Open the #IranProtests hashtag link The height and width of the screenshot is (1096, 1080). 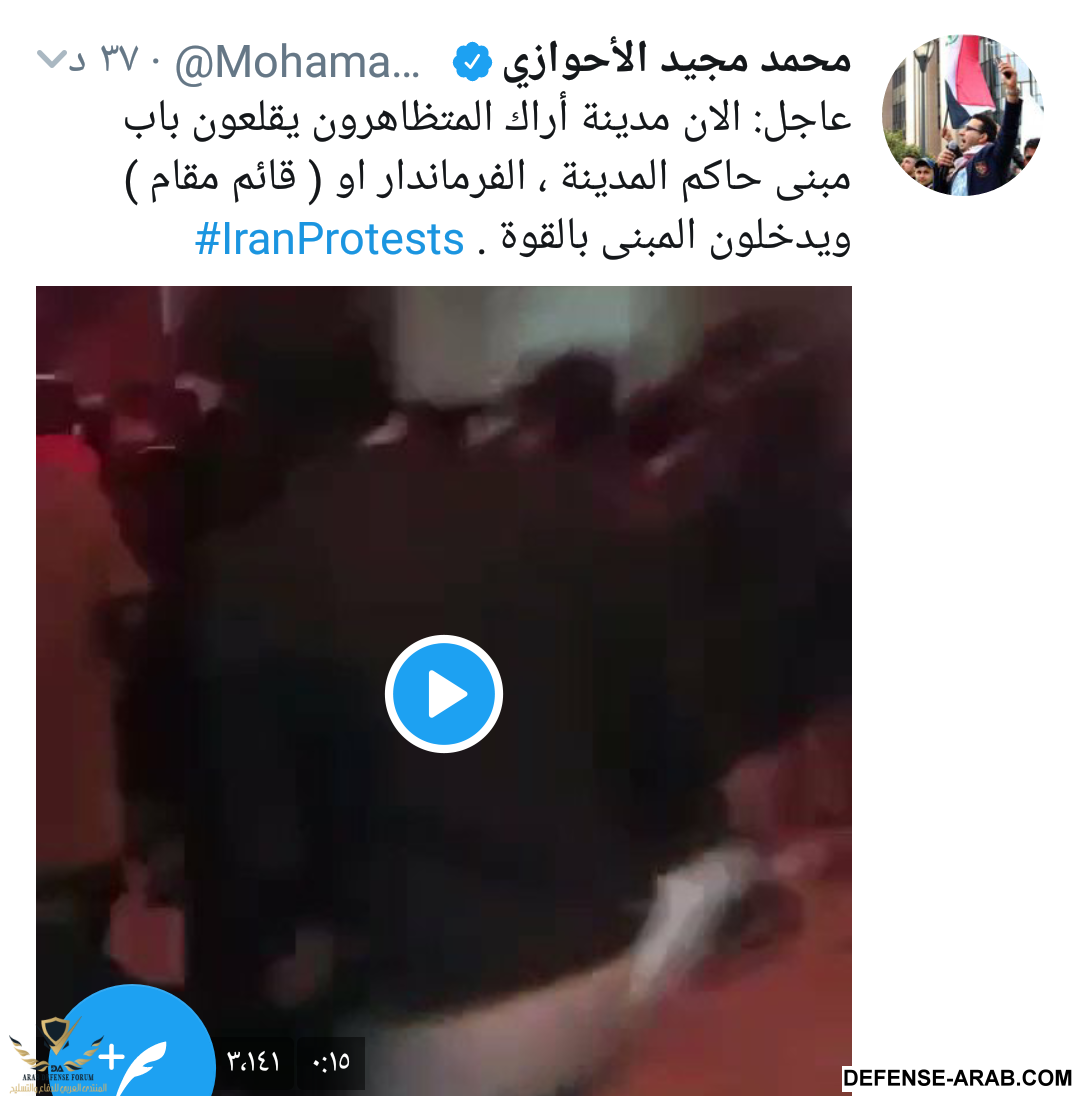[329, 239]
